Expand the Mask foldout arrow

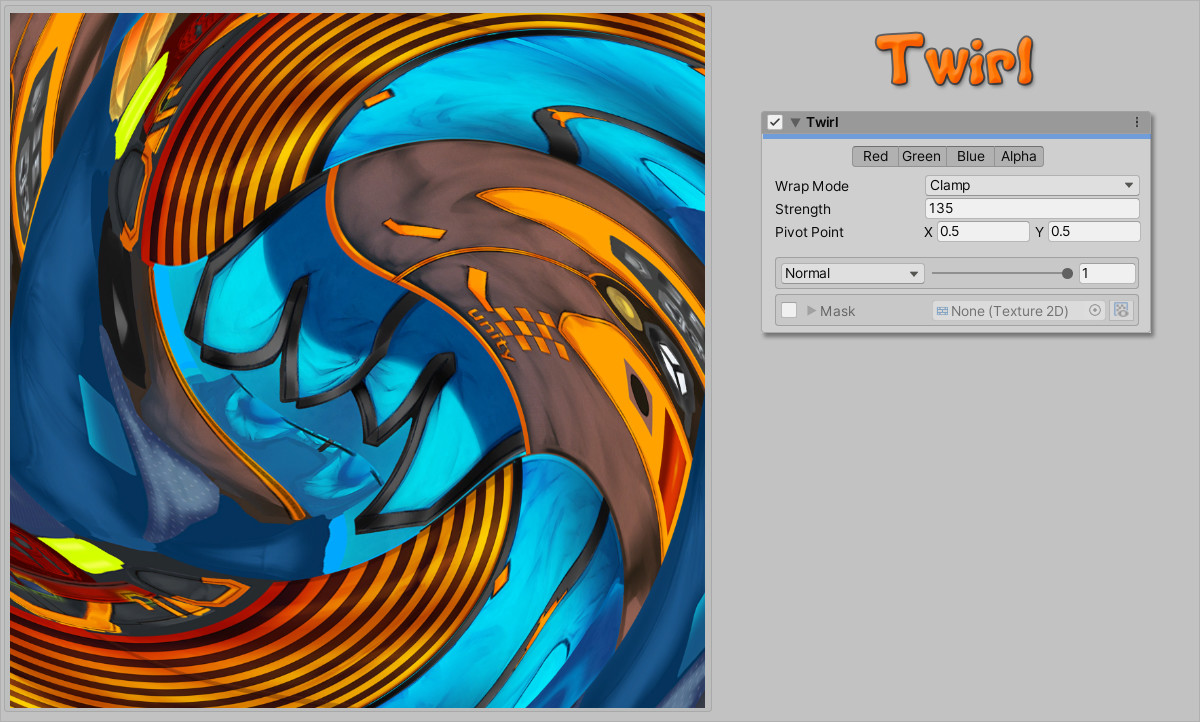[x=812, y=311]
